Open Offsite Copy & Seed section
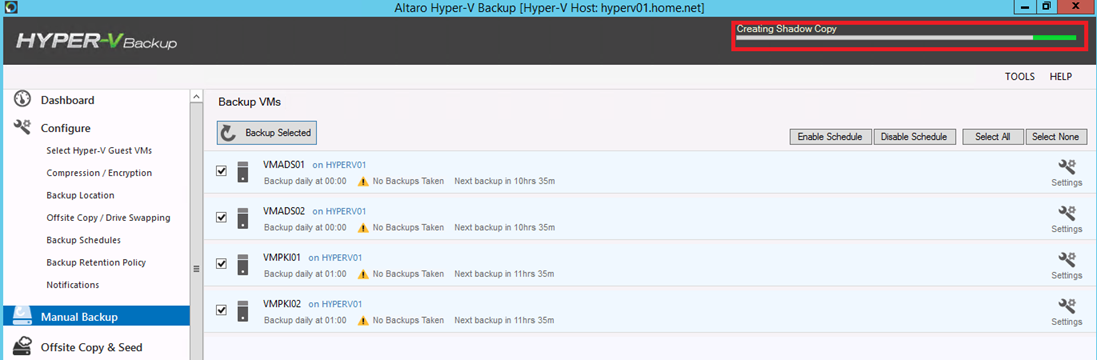This screenshot has height=360, width=1097. [91, 347]
